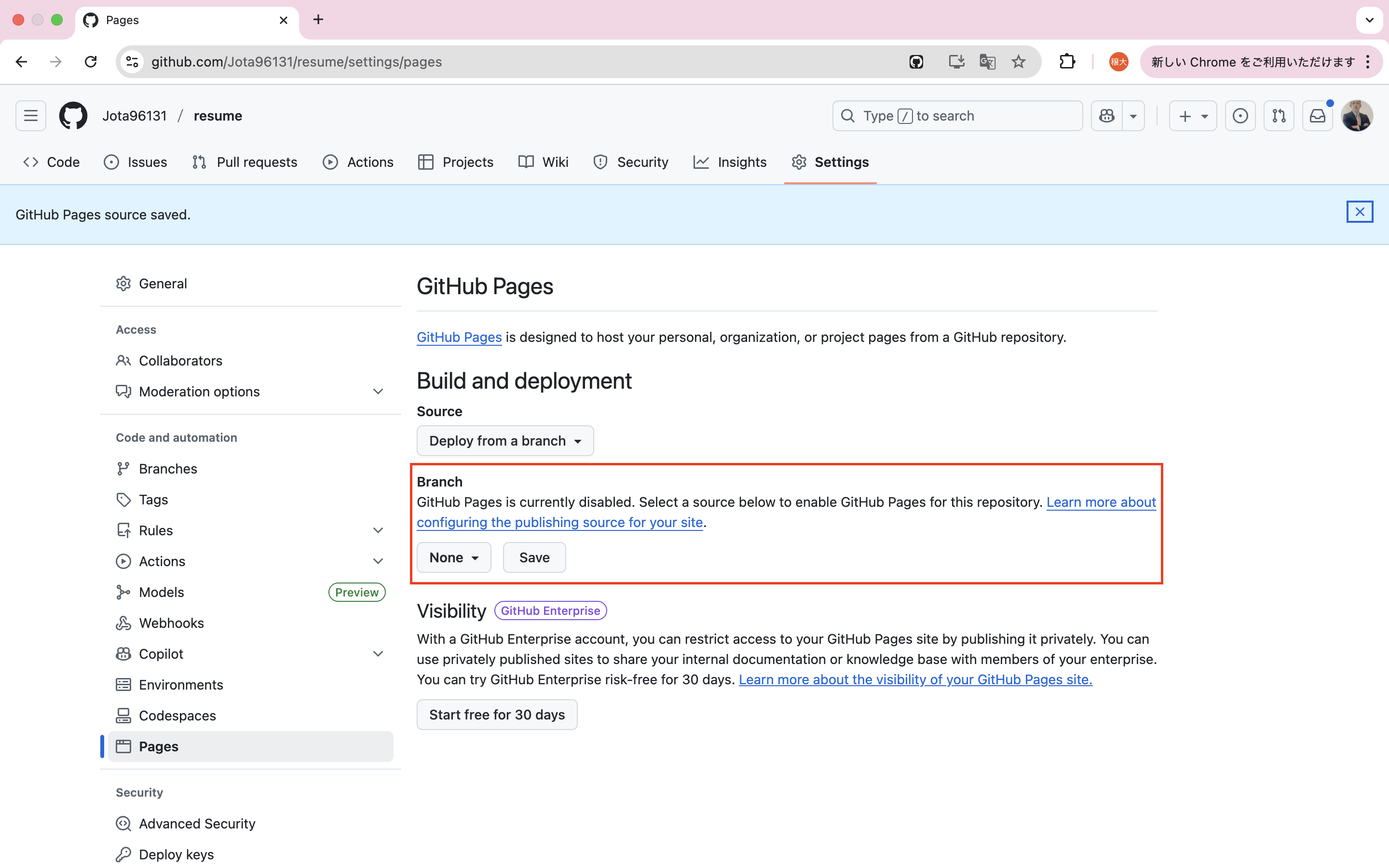The width and height of the screenshot is (1389, 868).
Task: Open the GitHub homepage via Octocat logo
Action: [x=73, y=115]
